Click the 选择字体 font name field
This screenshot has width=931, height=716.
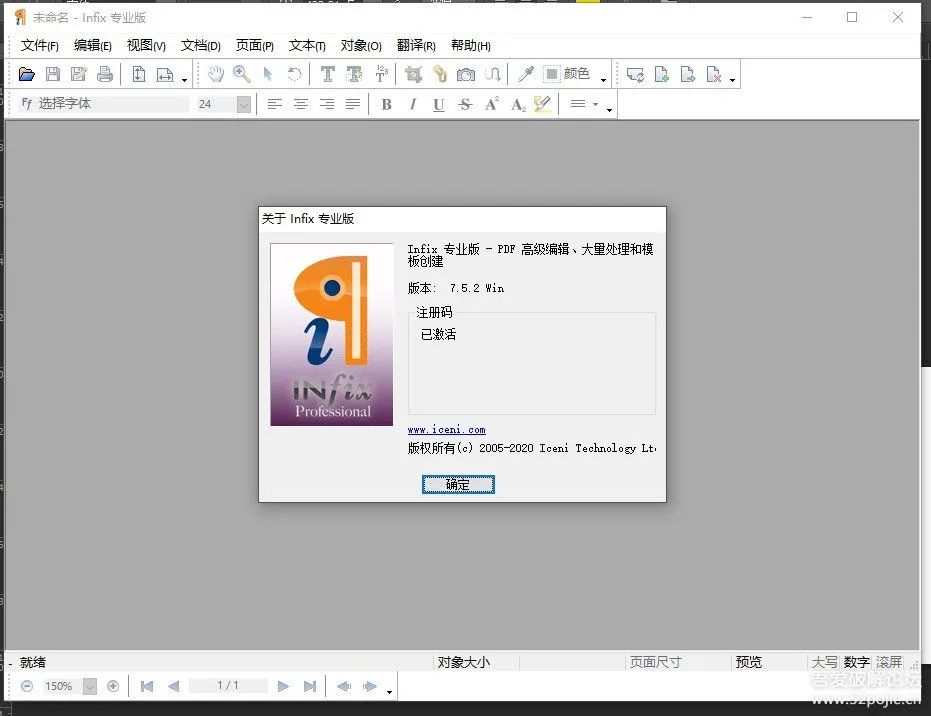[x=100, y=103]
